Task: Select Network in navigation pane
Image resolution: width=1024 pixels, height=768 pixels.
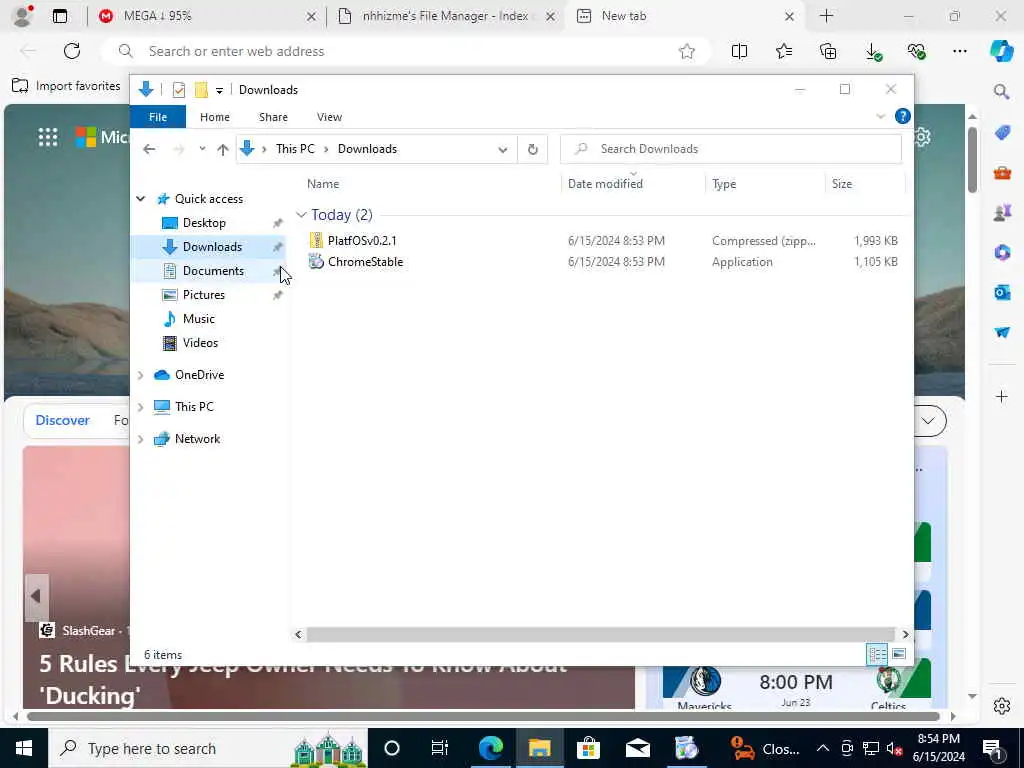Action: [x=197, y=439]
